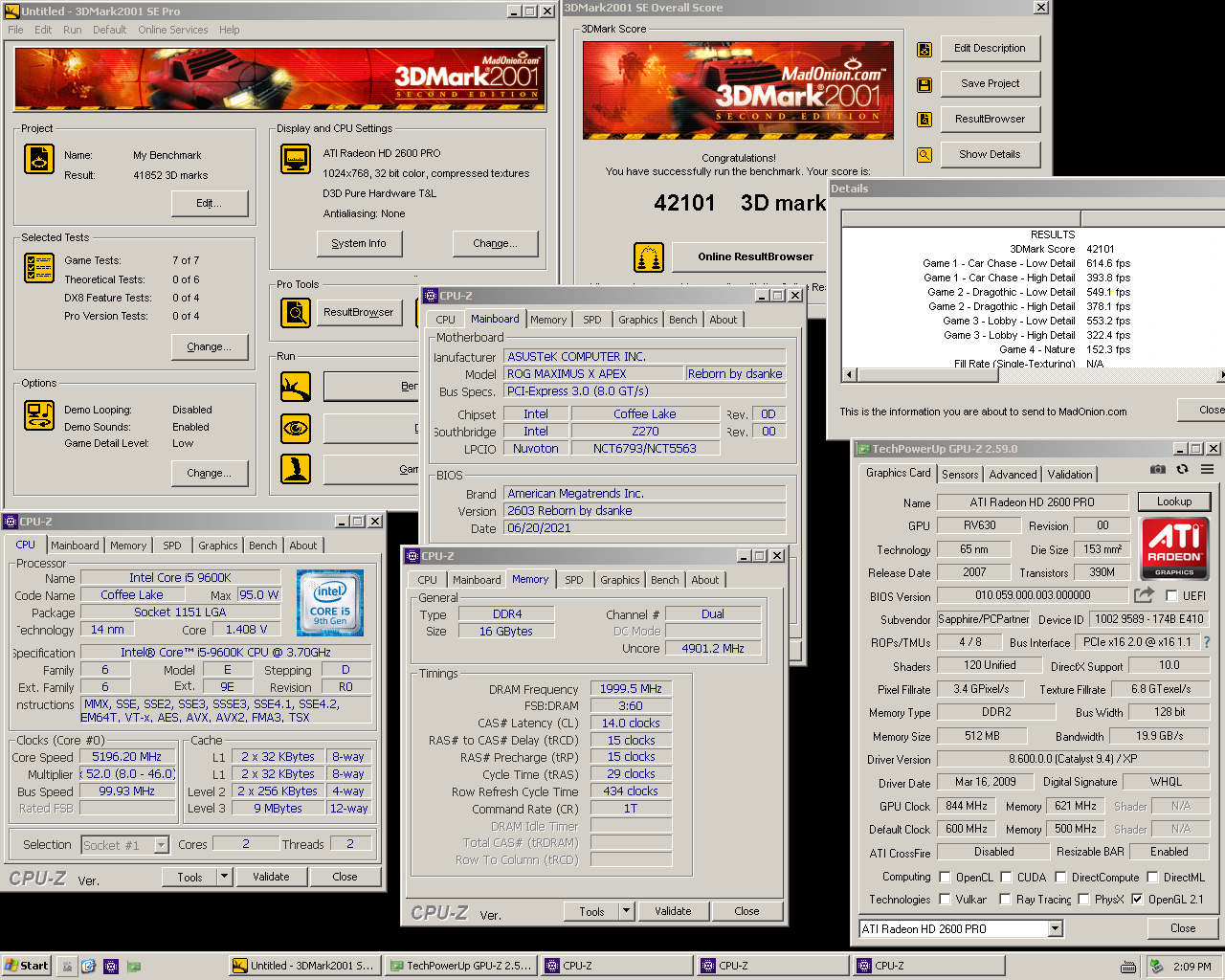Toggle the DirectML checkbox

(1152, 877)
